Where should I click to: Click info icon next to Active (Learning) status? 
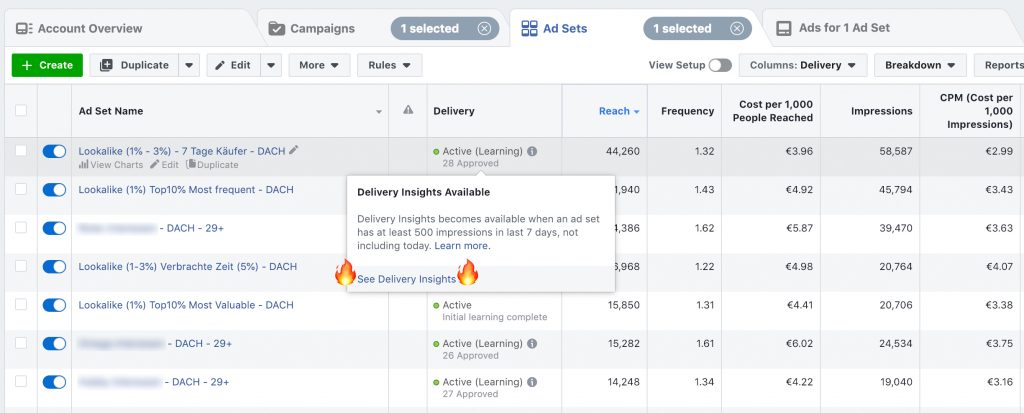(532, 152)
